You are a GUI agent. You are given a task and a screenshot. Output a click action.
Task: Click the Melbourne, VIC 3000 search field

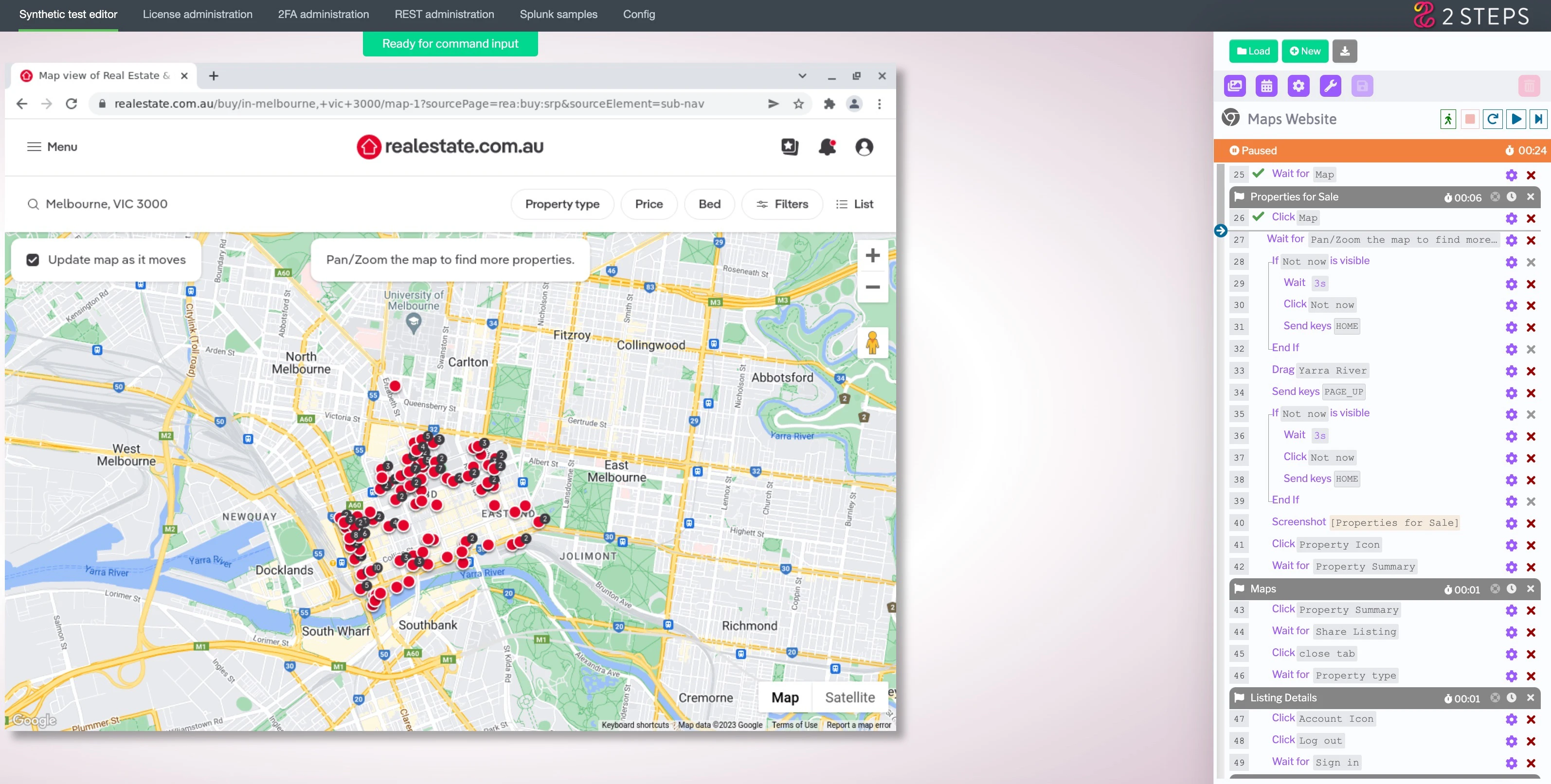tap(107, 204)
